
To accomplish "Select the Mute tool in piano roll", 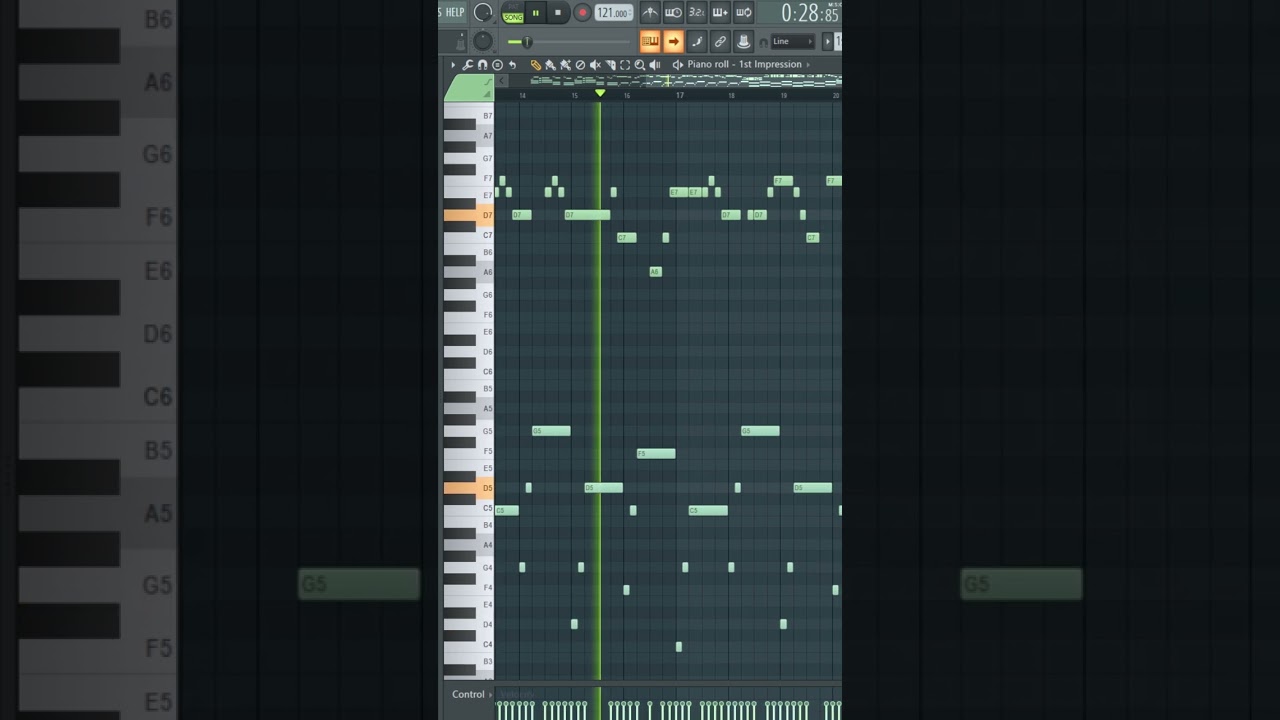I will 595,65.
